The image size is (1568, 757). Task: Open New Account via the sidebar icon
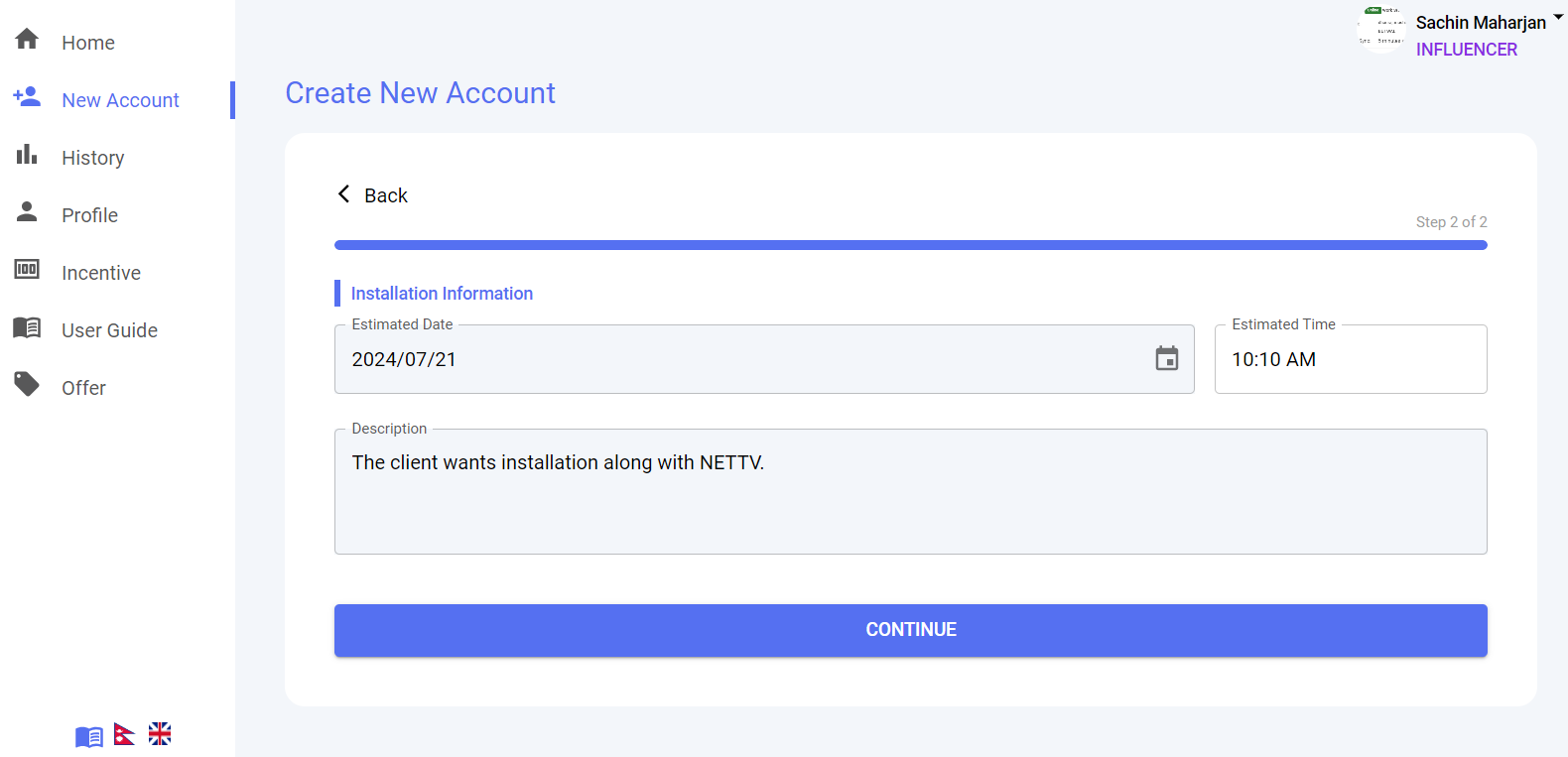25,98
